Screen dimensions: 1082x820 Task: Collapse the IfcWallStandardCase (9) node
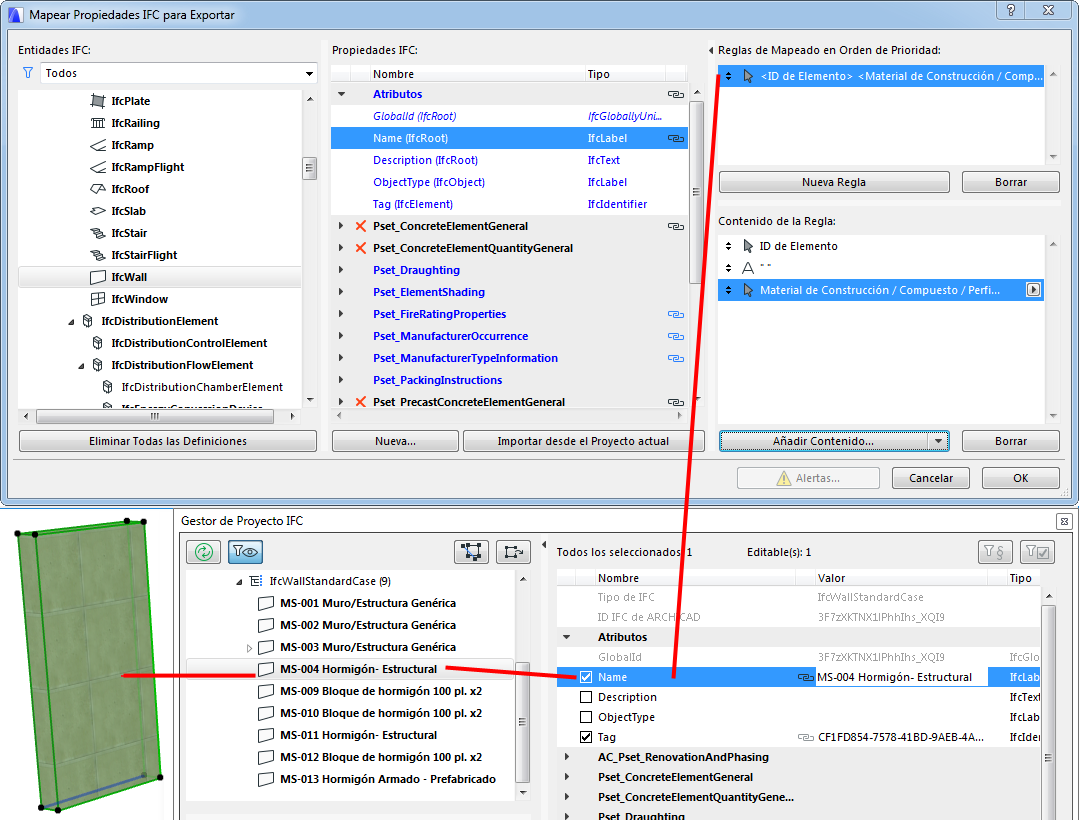click(239, 582)
